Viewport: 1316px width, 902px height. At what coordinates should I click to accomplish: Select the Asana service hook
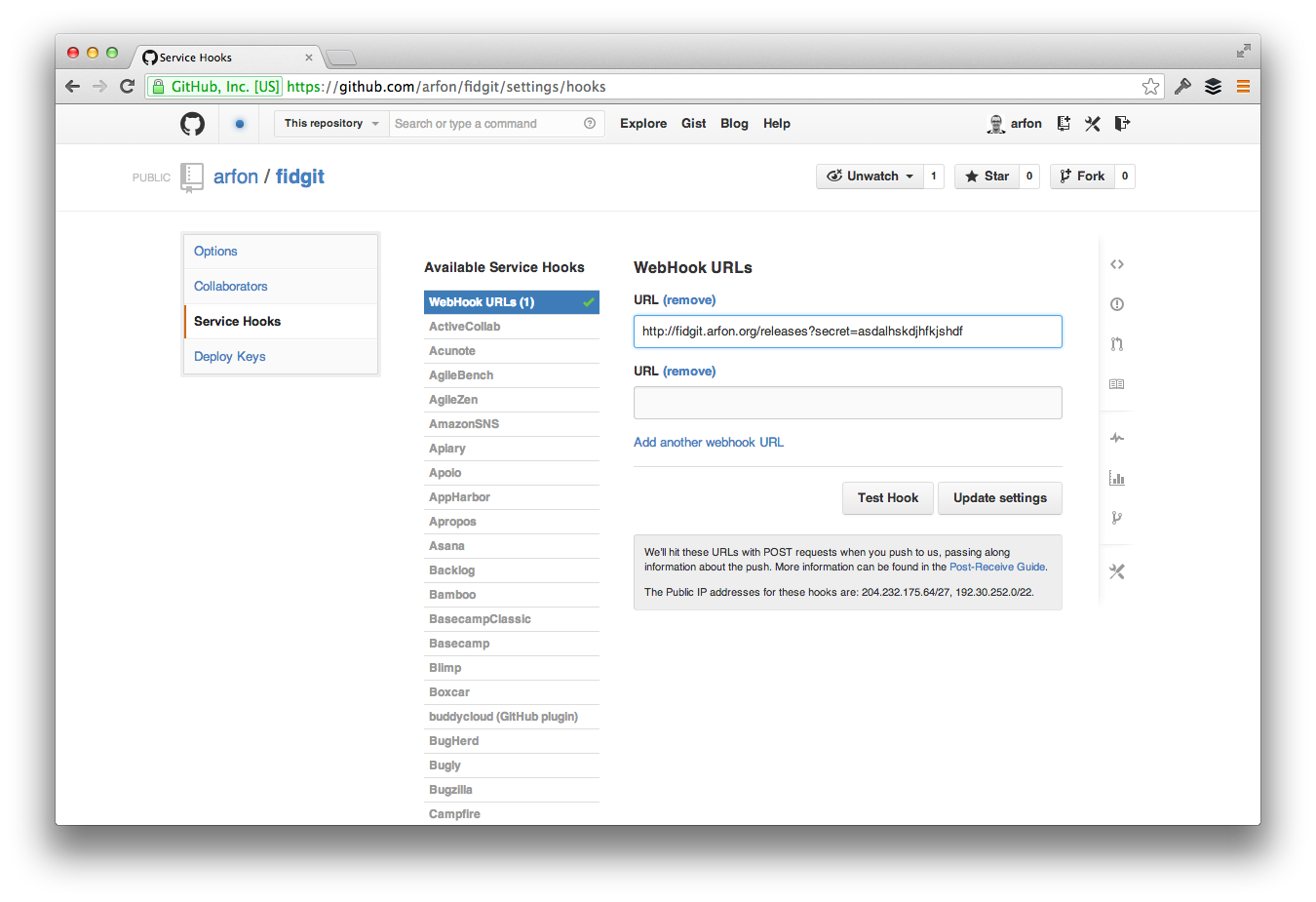[512, 546]
